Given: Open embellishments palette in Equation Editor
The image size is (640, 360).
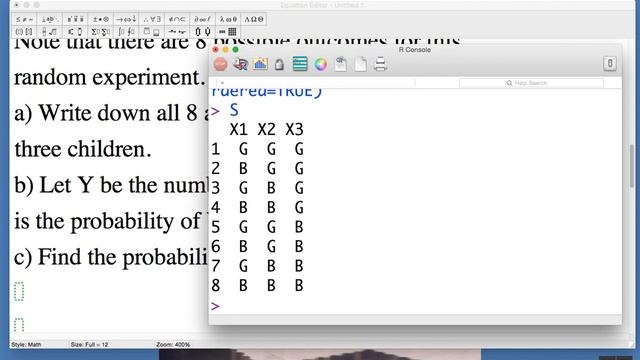Looking at the screenshot, I should point(75,19).
